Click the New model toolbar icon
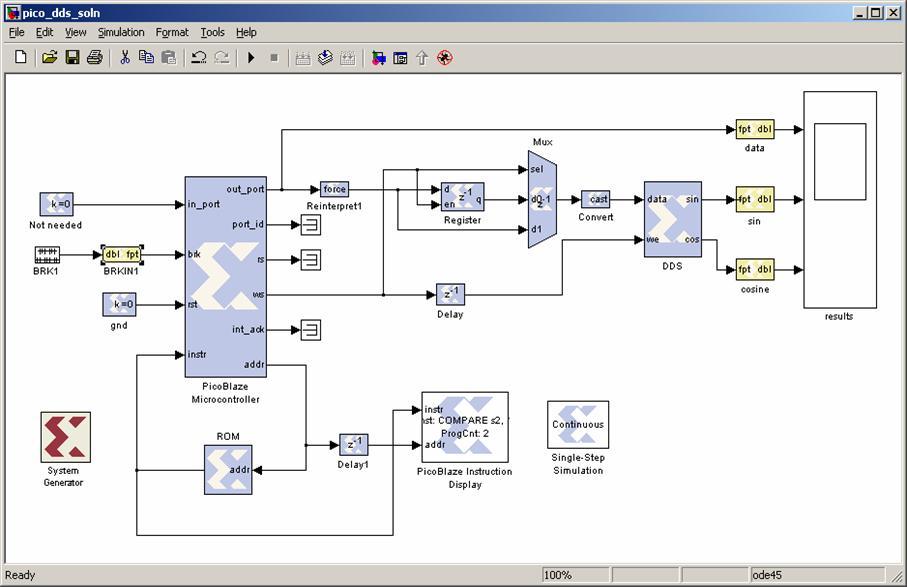Screen dimensions: 907x587 point(21,57)
